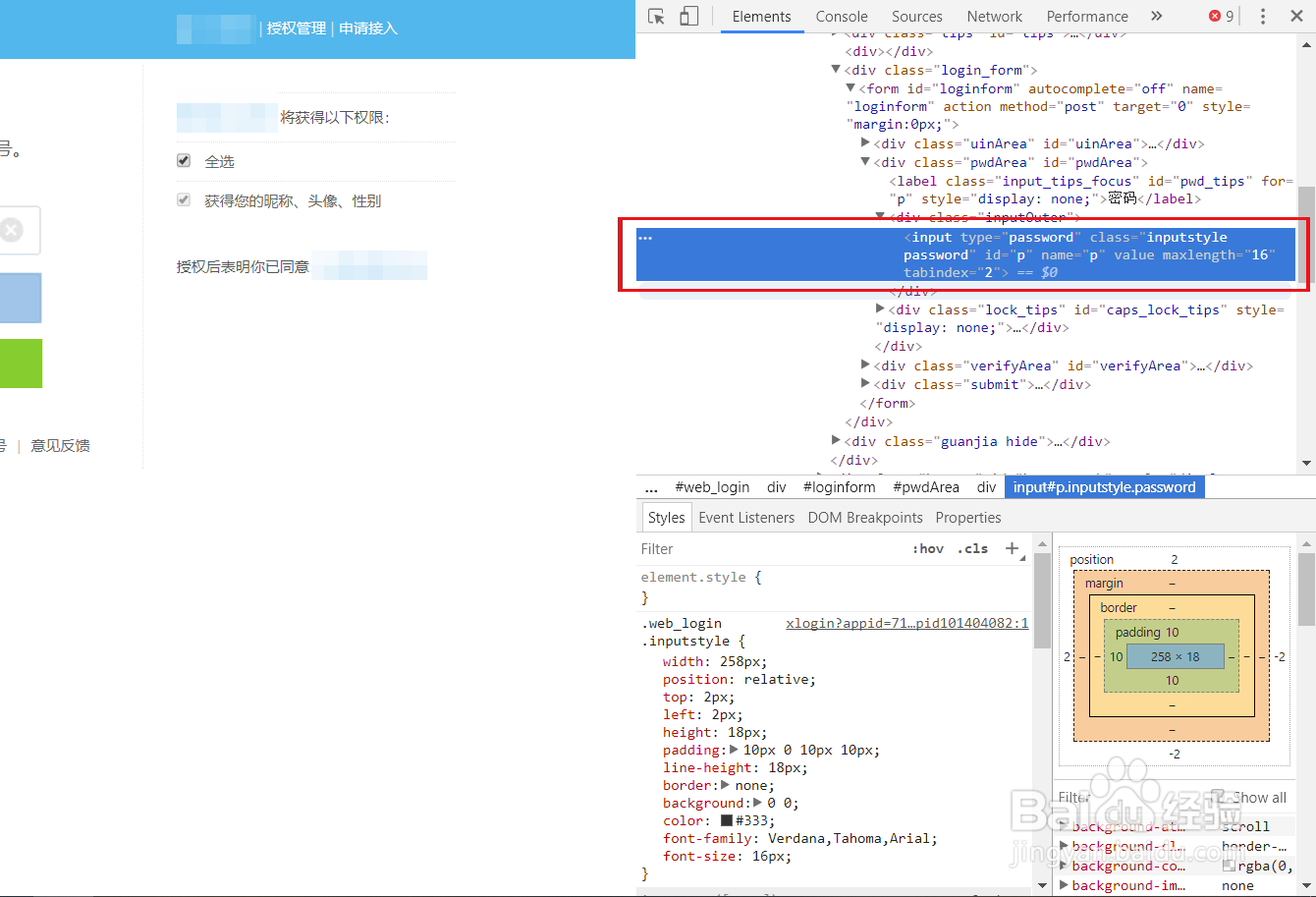Screen dimensions: 1316x897
Task: Toggle the .cls class editor button
Action: pyautogui.click(x=972, y=549)
